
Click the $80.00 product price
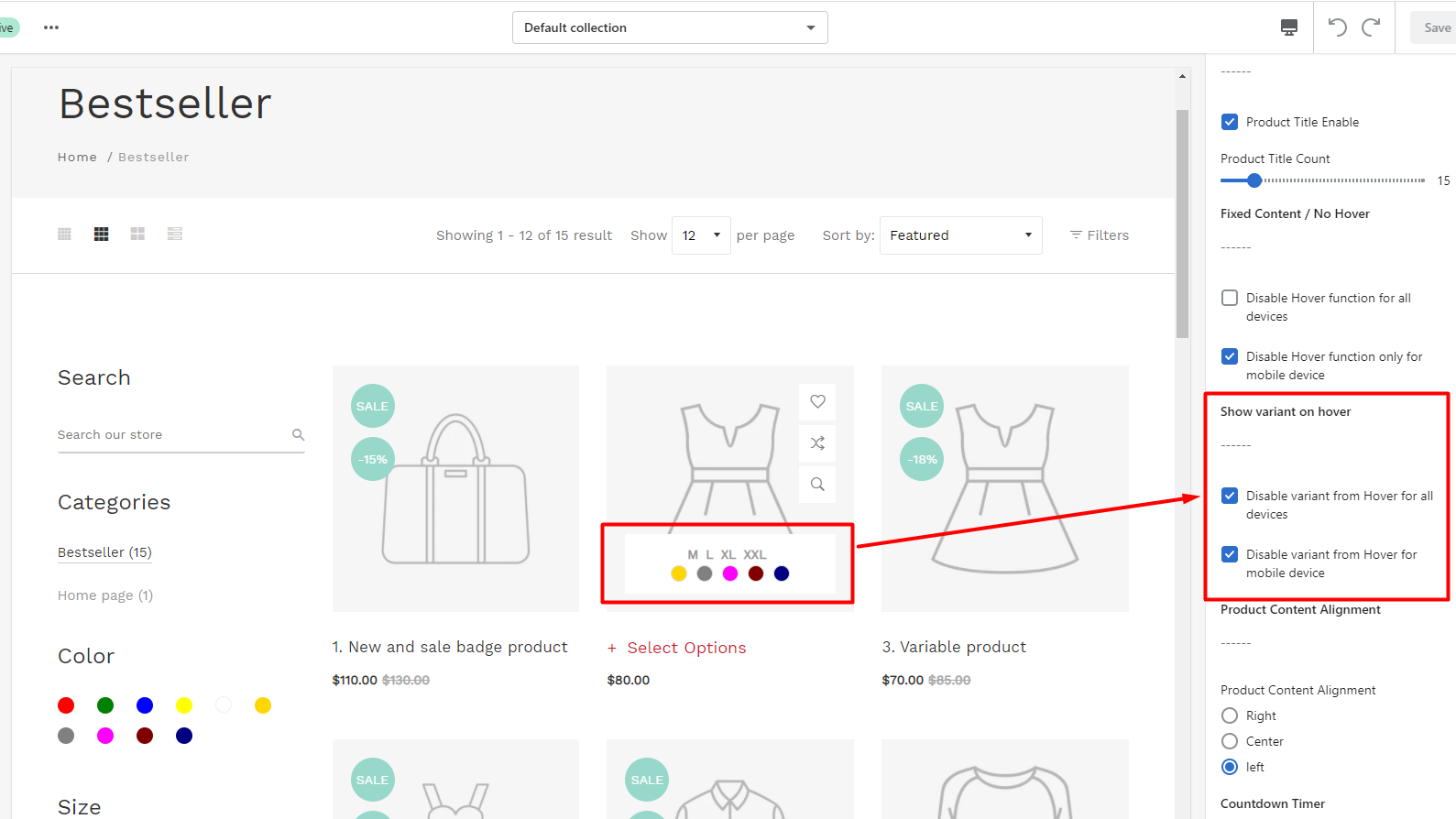(x=629, y=680)
